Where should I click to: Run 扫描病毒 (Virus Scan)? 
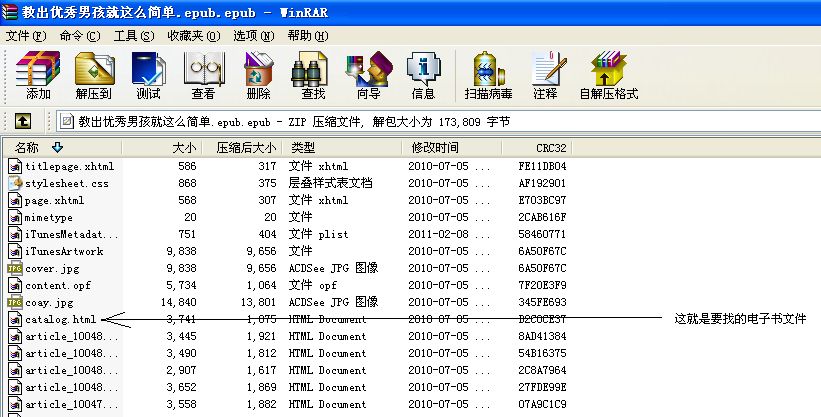[488, 75]
